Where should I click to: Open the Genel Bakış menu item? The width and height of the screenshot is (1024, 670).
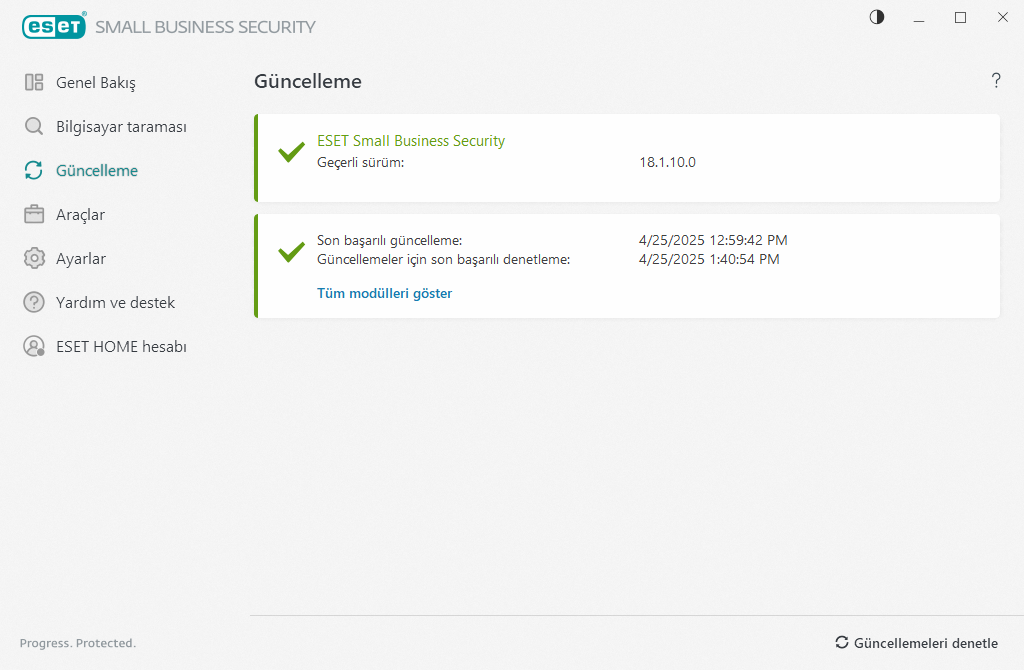(x=96, y=83)
